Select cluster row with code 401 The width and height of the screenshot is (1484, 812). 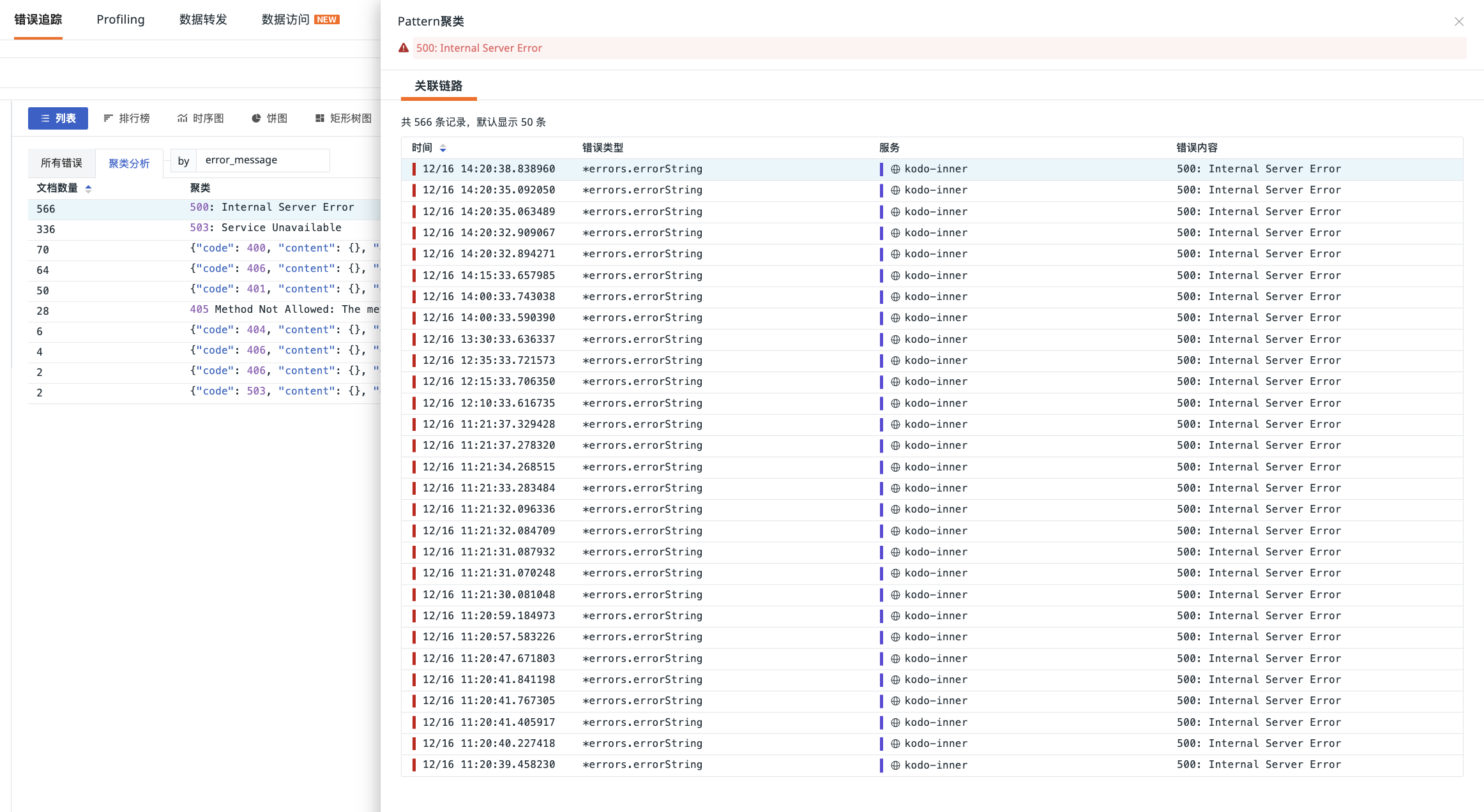coord(204,290)
